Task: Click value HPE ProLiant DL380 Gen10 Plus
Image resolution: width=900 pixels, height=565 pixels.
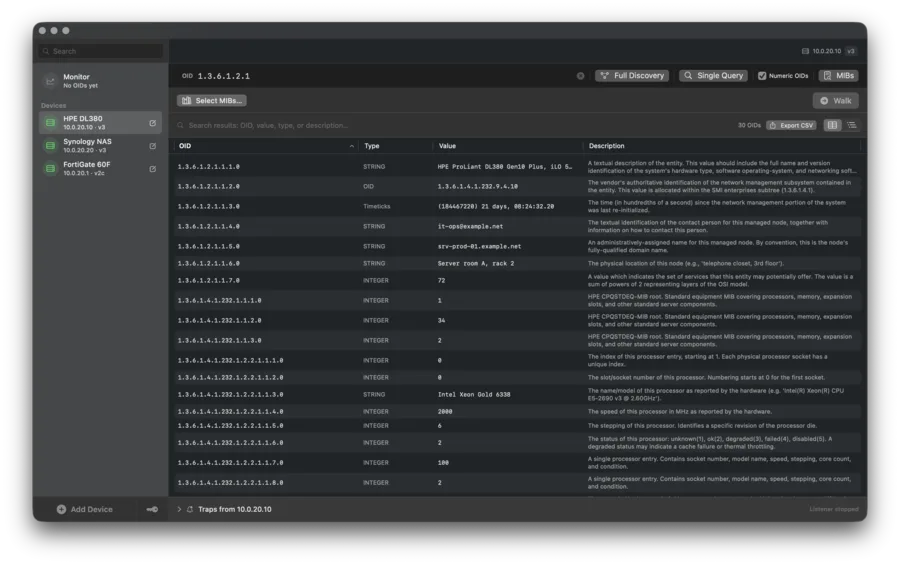Action: 505,167
